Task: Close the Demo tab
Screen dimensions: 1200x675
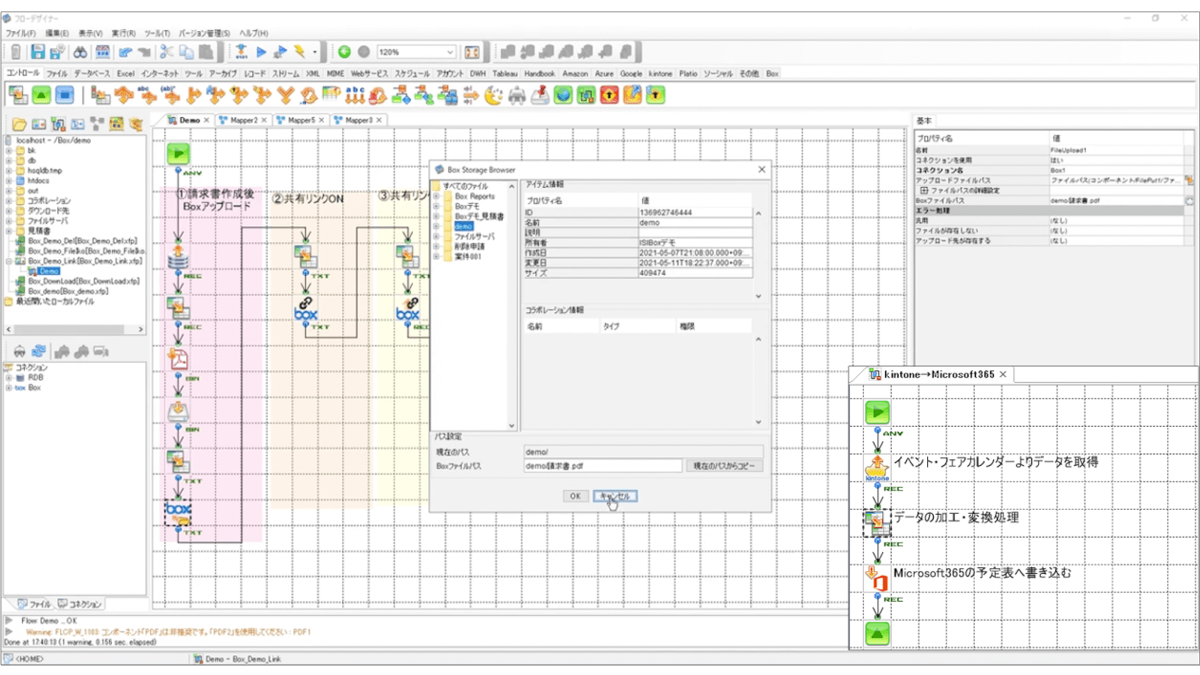Action: 207,120
